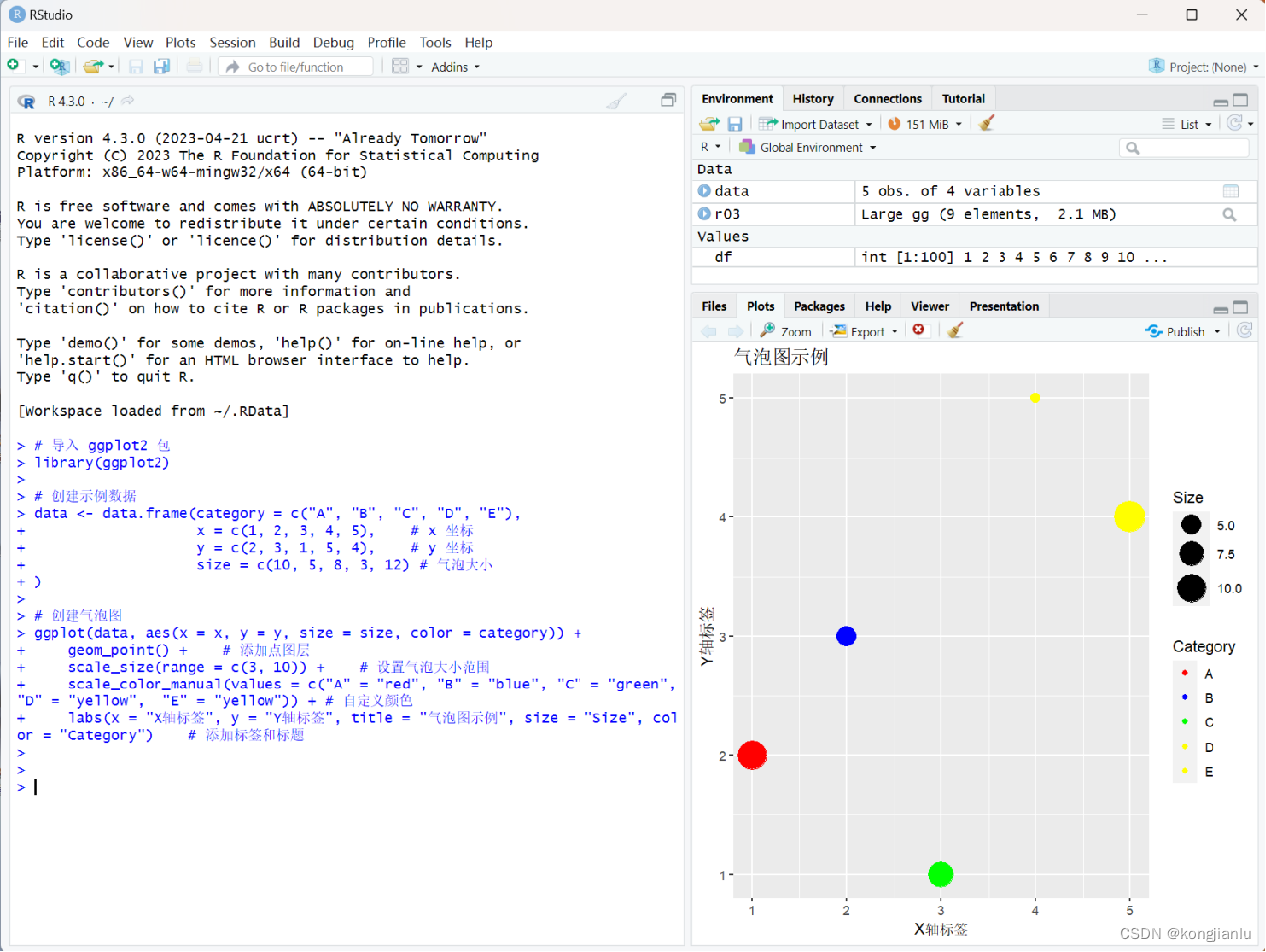Click the df values row
Screen dimensions: 1266x952
[x=976, y=257]
